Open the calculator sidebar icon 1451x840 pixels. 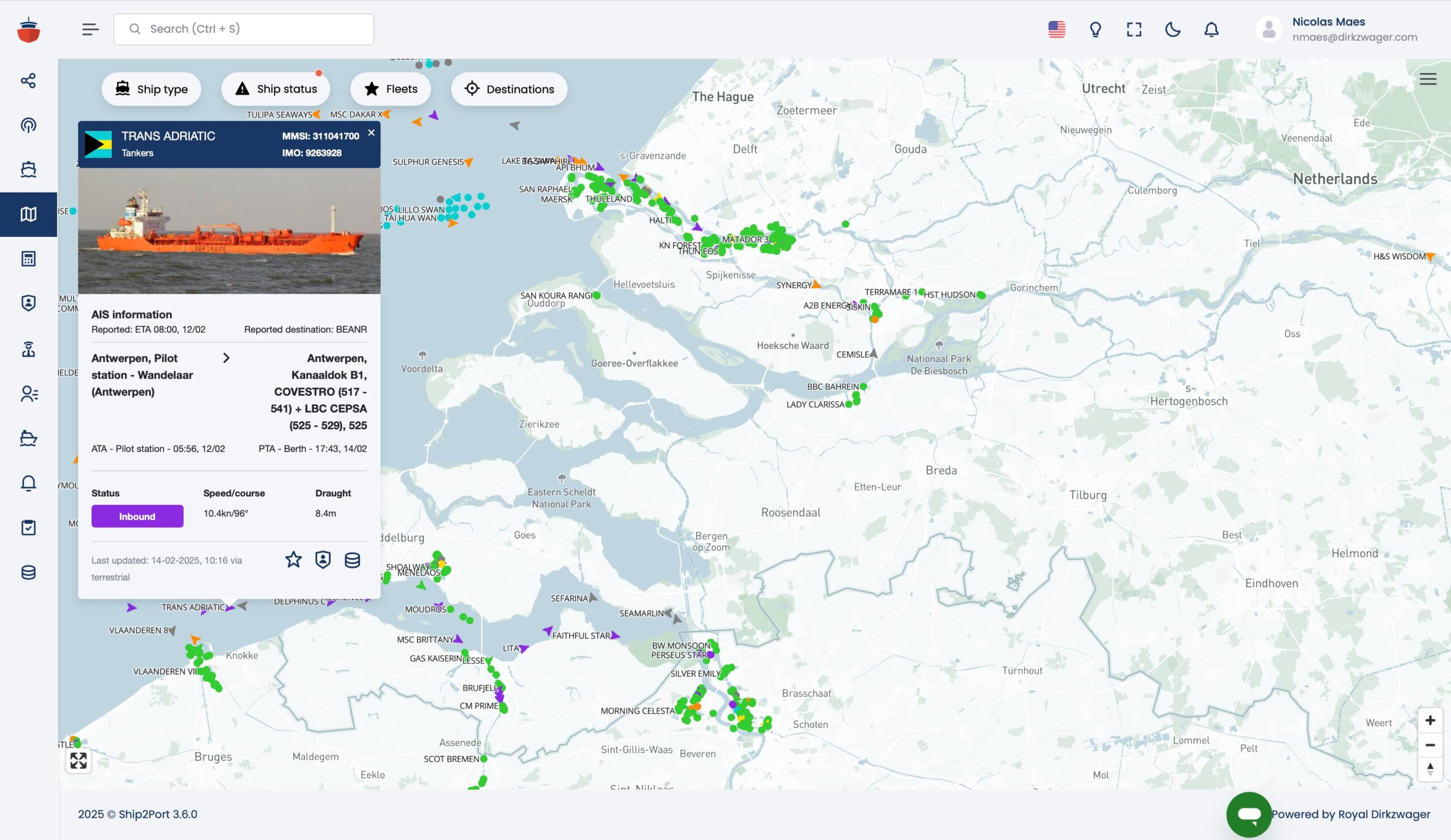point(28,258)
